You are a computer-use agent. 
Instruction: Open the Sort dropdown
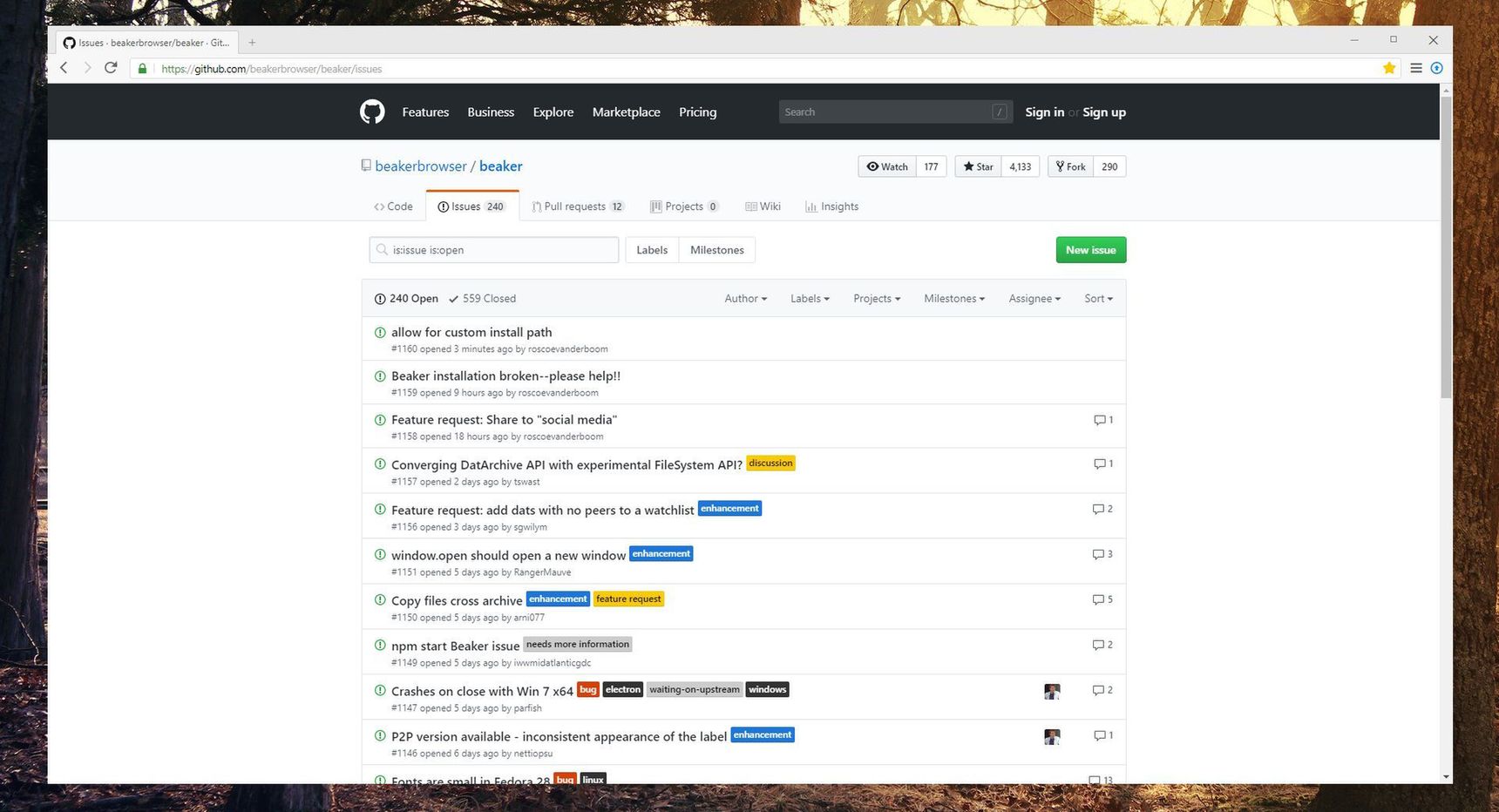point(1098,299)
